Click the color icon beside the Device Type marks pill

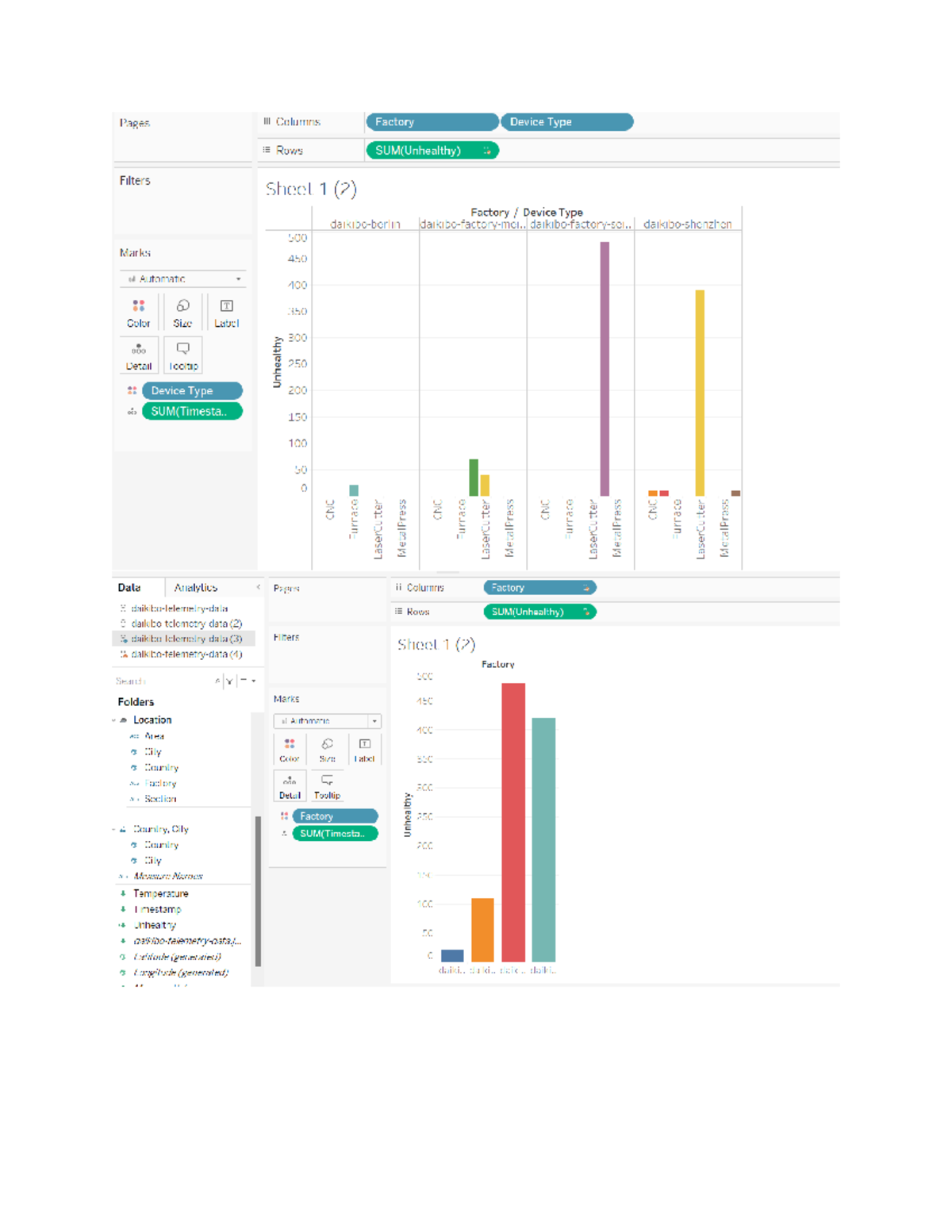132,390
